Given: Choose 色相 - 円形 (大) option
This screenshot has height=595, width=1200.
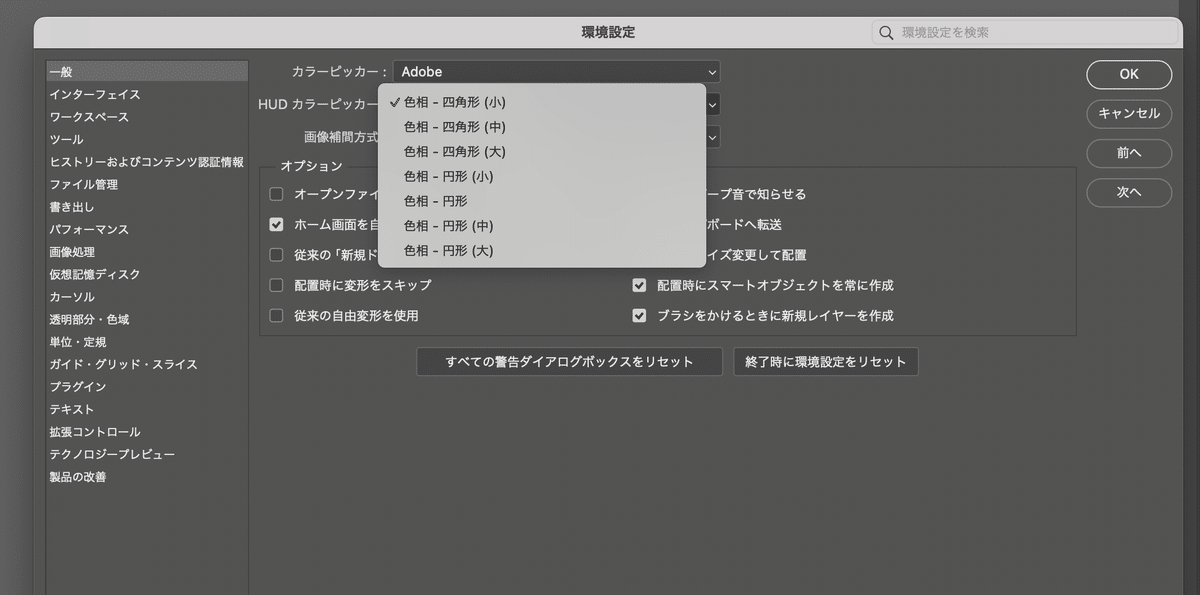Looking at the screenshot, I should coord(542,250).
